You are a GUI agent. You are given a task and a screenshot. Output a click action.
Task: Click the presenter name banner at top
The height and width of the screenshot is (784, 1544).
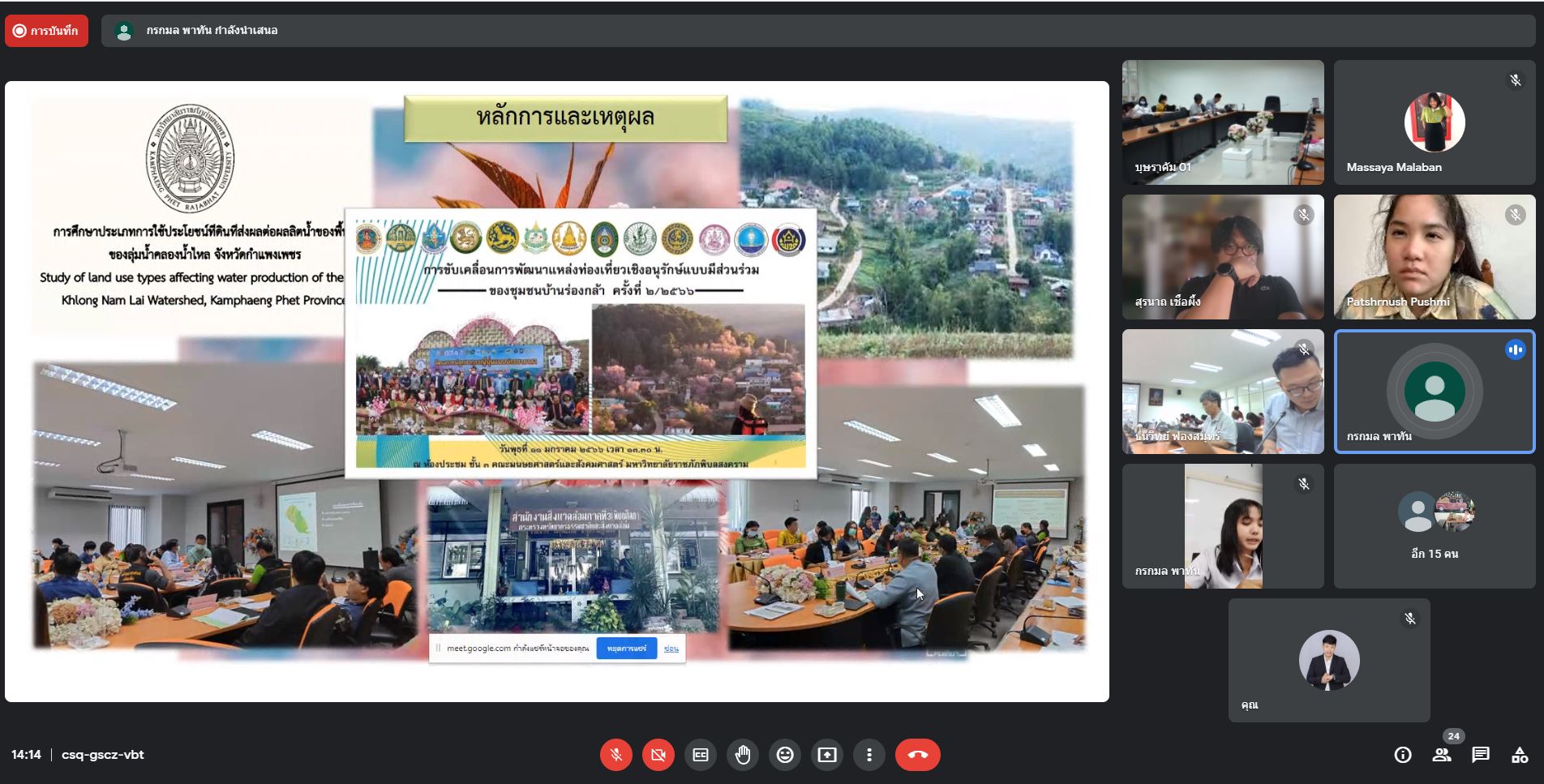(212, 31)
